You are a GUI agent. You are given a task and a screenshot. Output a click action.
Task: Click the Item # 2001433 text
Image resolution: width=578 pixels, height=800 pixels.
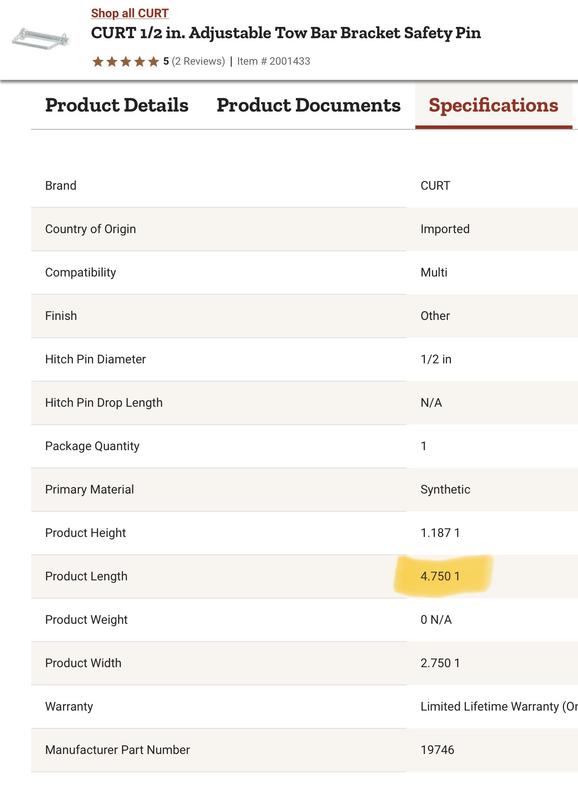tap(273, 61)
